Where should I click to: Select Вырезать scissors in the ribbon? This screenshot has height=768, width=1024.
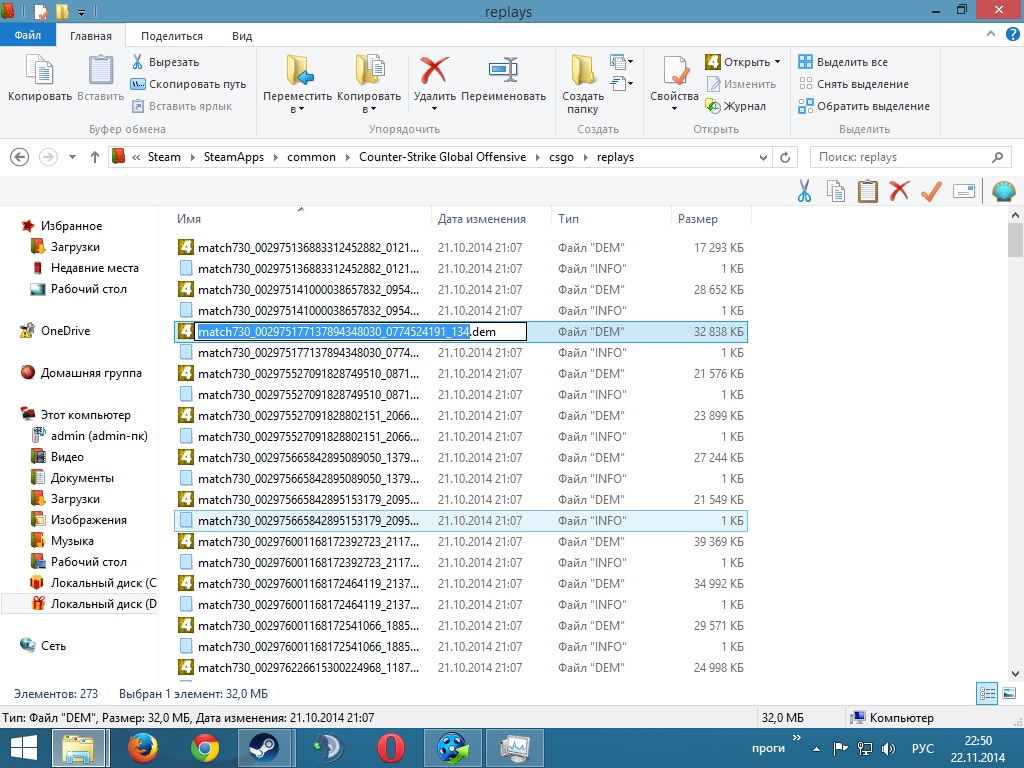point(165,62)
